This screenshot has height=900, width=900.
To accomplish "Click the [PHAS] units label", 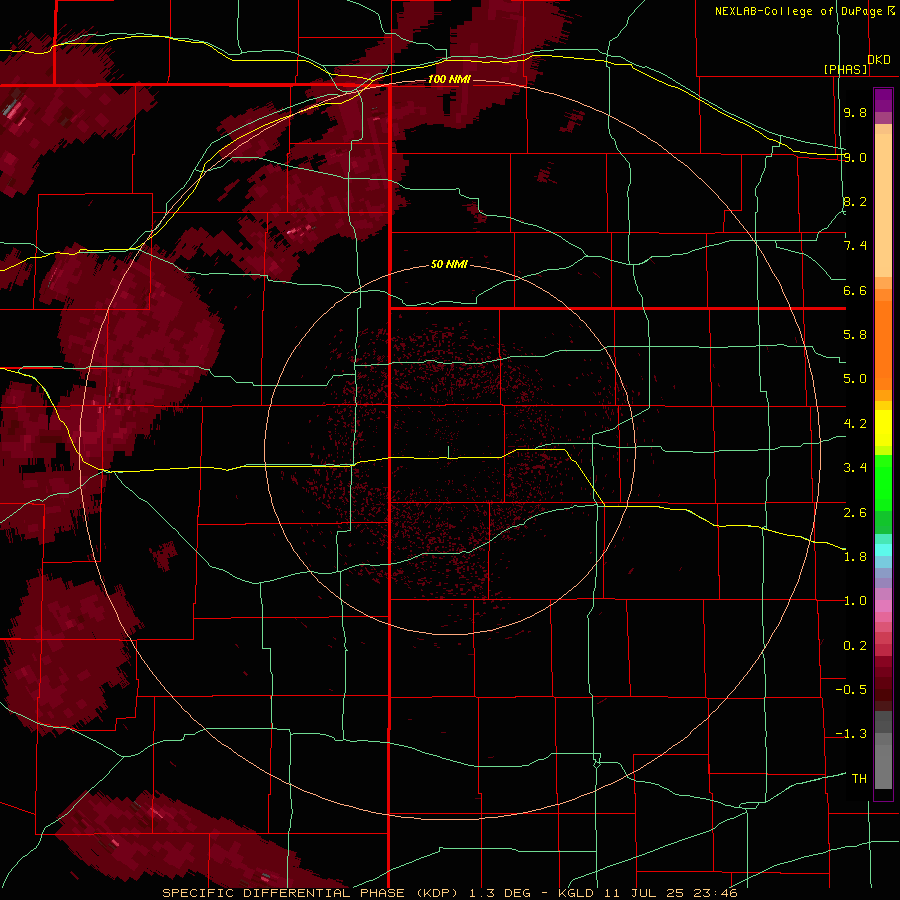I will 845,69.
